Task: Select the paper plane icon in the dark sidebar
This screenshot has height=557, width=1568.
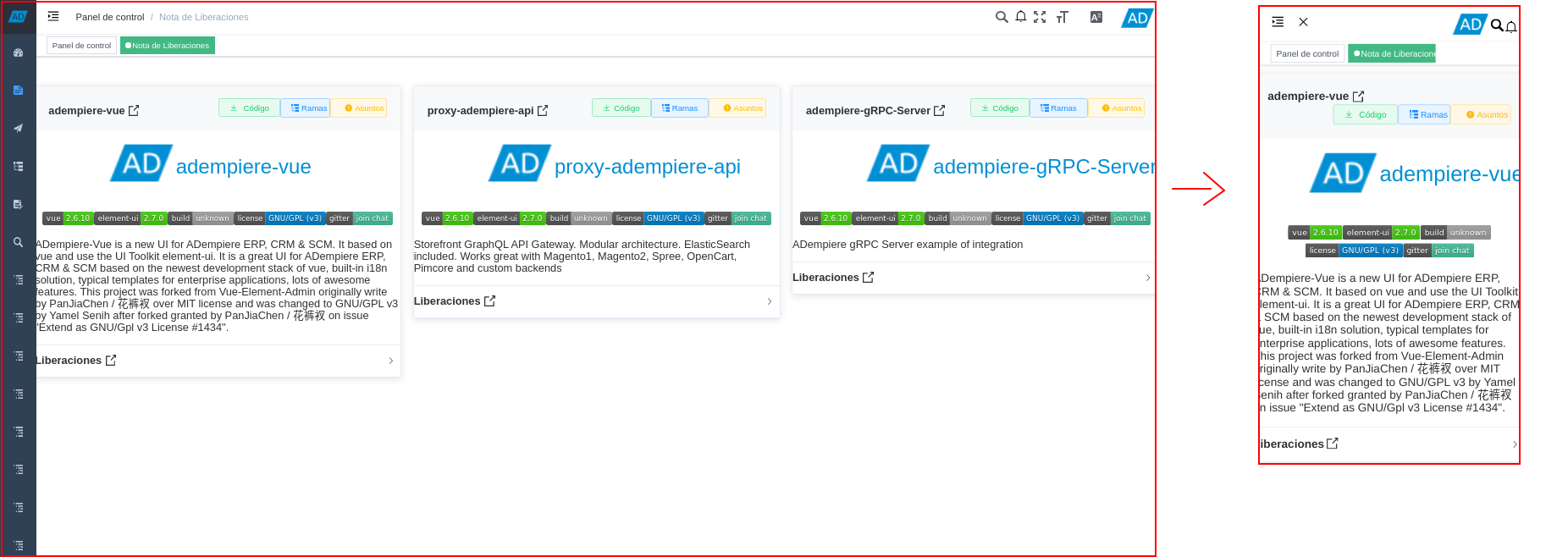Action: (x=18, y=129)
